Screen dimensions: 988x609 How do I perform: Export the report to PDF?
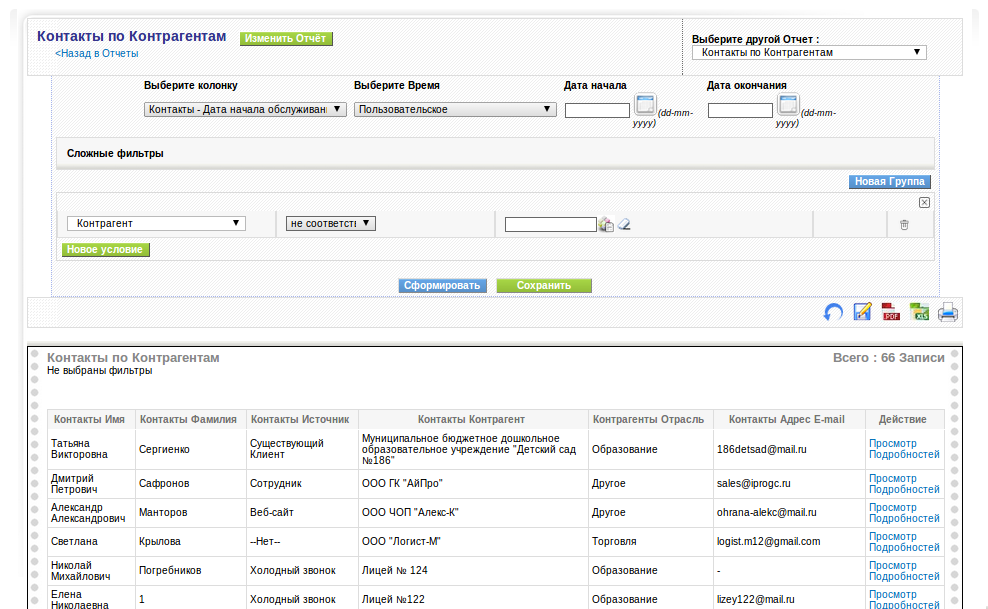[891, 312]
